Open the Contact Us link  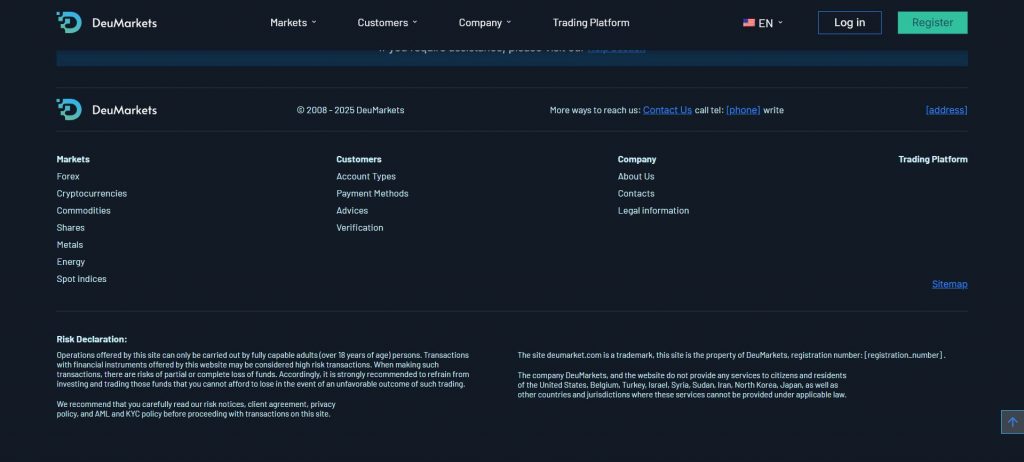pos(667,110)
